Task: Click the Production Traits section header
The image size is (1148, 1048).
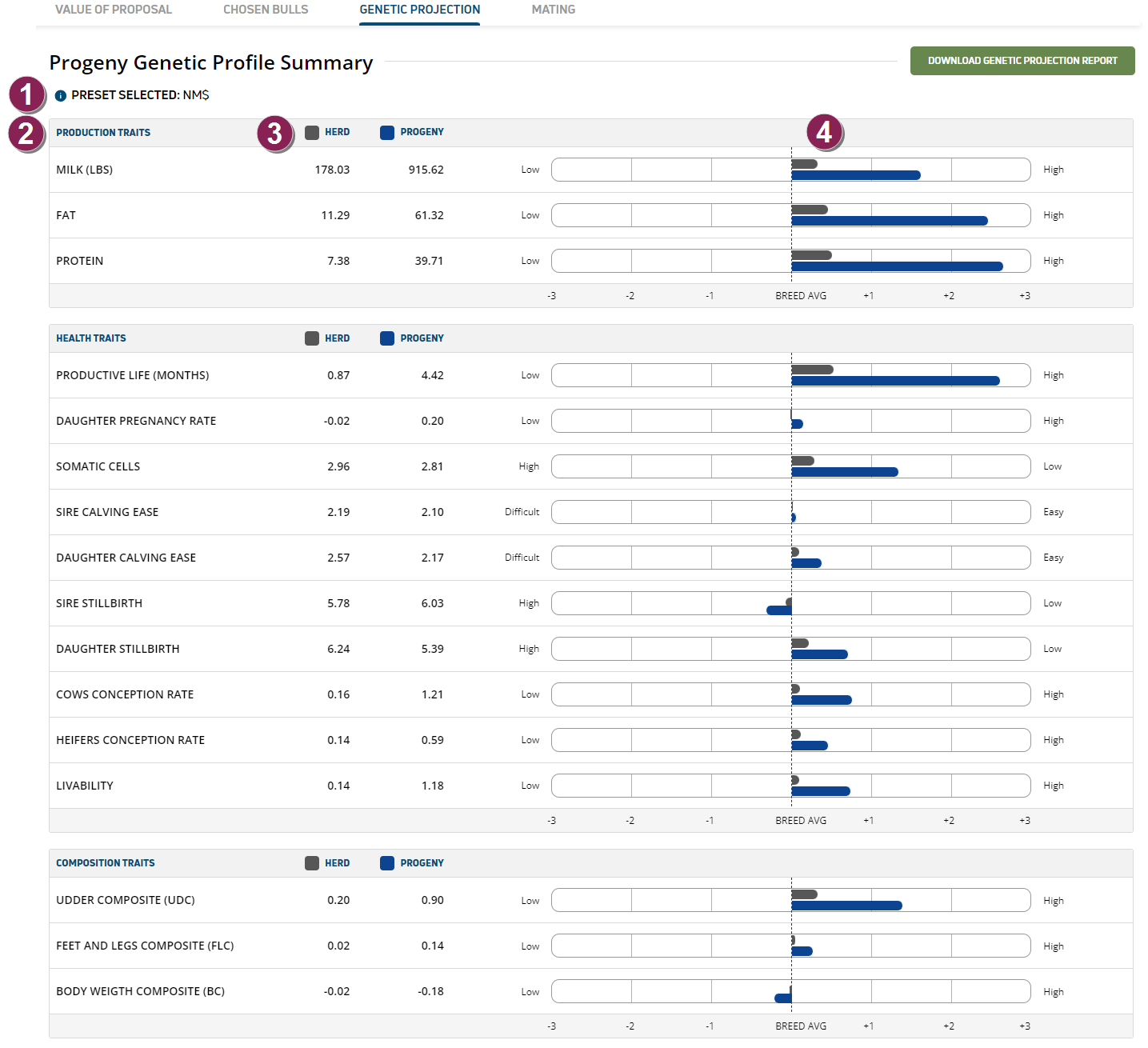Action: [103, 133]
